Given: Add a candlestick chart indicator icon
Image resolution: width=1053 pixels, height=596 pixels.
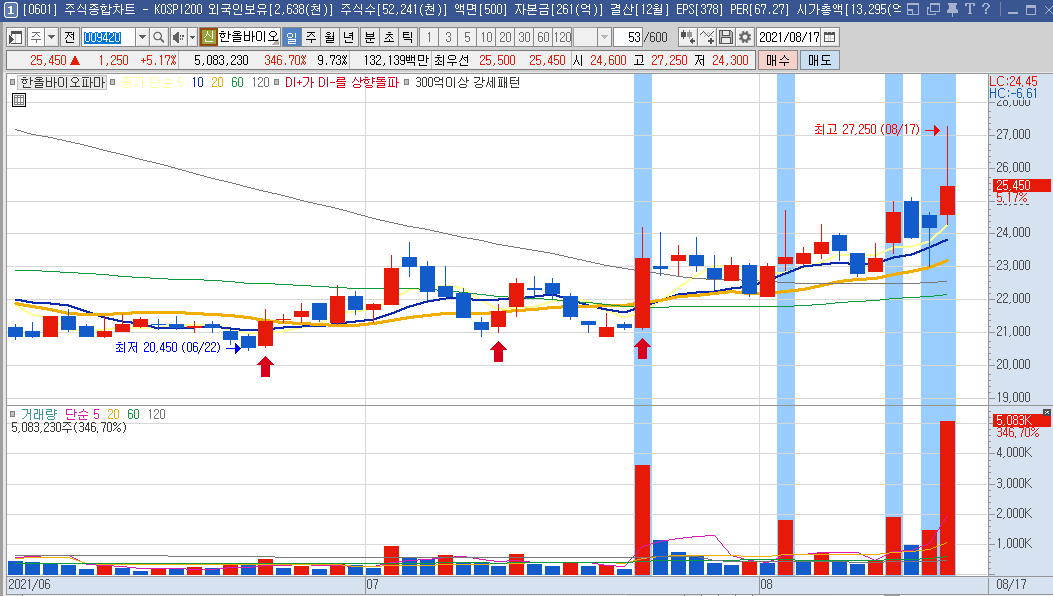Looking at the screenshot, I should coord(687,37).
